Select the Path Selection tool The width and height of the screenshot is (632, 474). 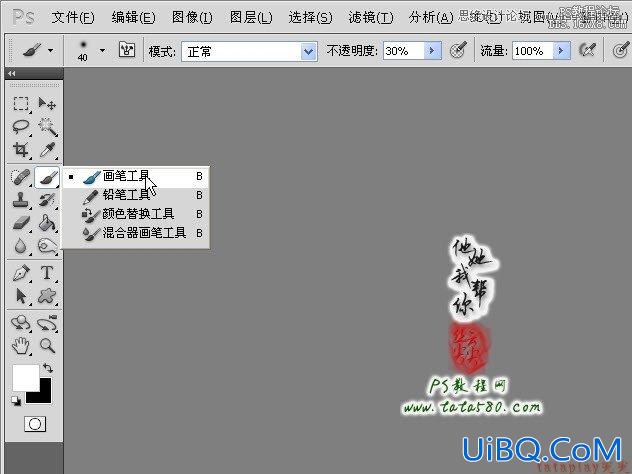click(21, 296)
